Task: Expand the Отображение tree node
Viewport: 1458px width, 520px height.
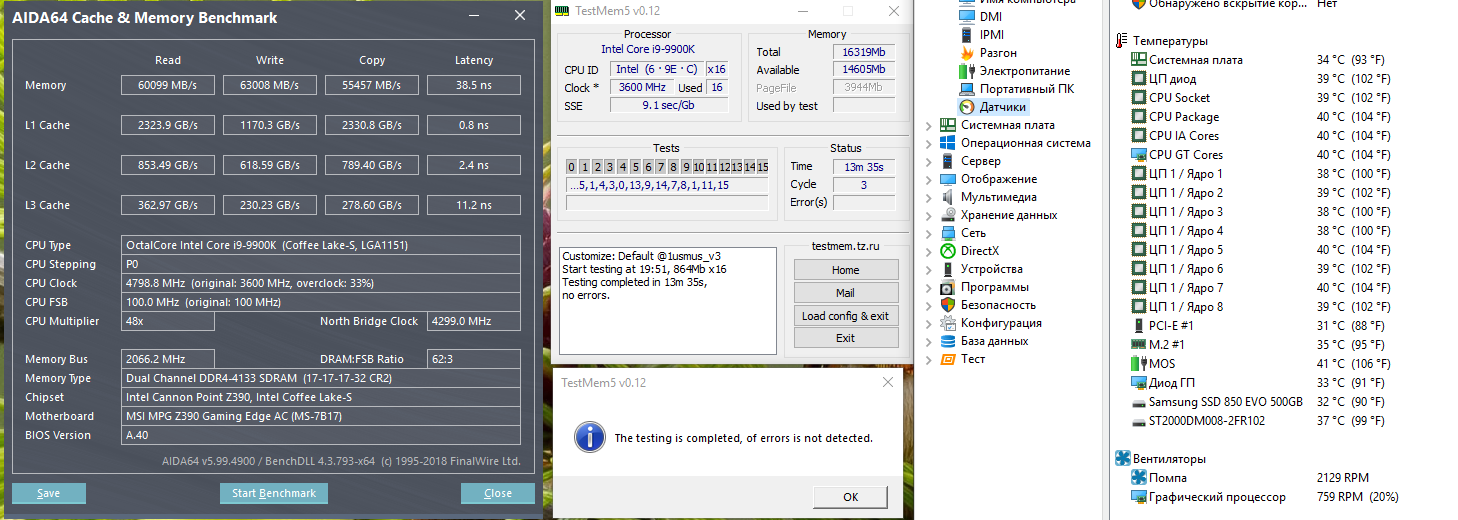Action: tap(930, 180)
